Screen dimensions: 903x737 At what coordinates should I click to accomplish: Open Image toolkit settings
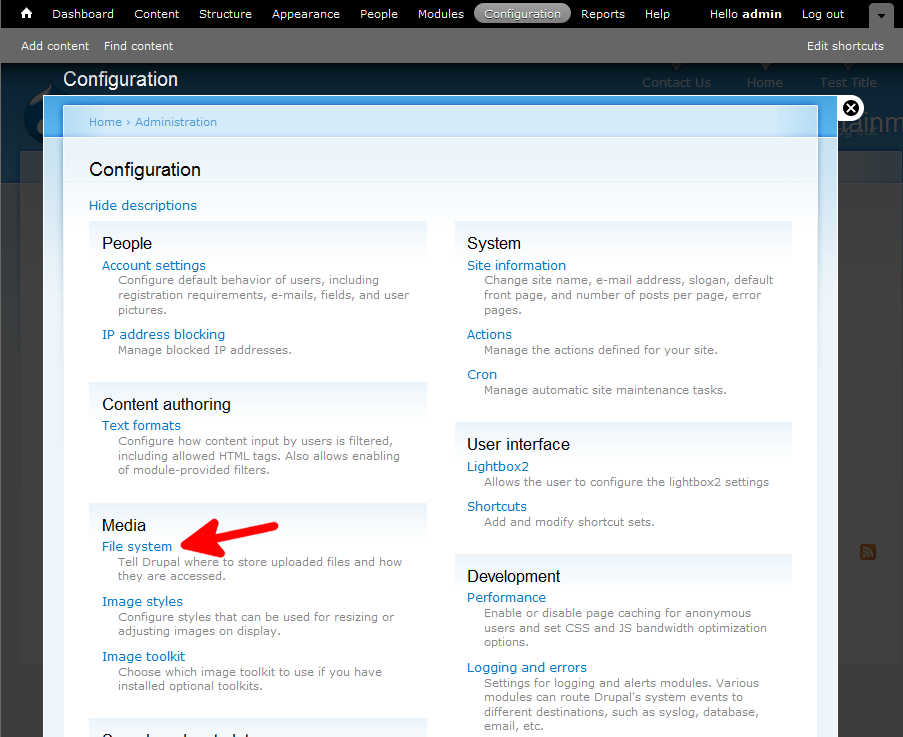[143, 656]
